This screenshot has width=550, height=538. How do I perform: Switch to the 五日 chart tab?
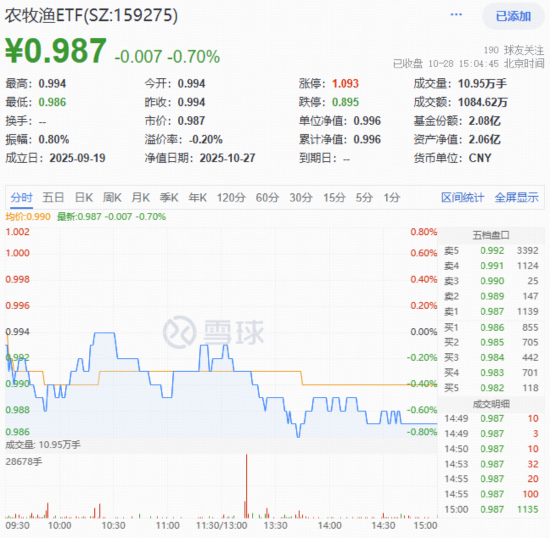tap(53, 197)
